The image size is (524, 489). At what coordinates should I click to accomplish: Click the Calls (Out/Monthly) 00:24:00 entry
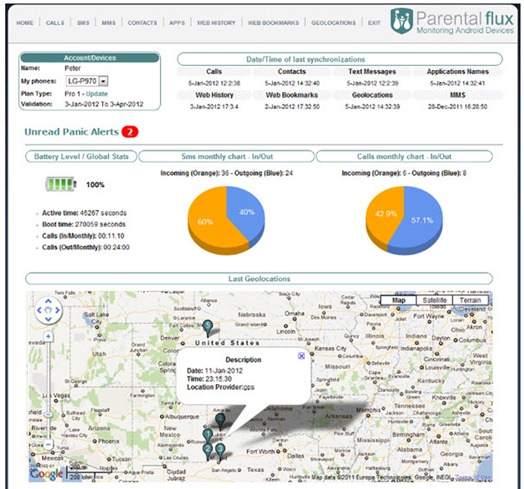click(86, 247)
